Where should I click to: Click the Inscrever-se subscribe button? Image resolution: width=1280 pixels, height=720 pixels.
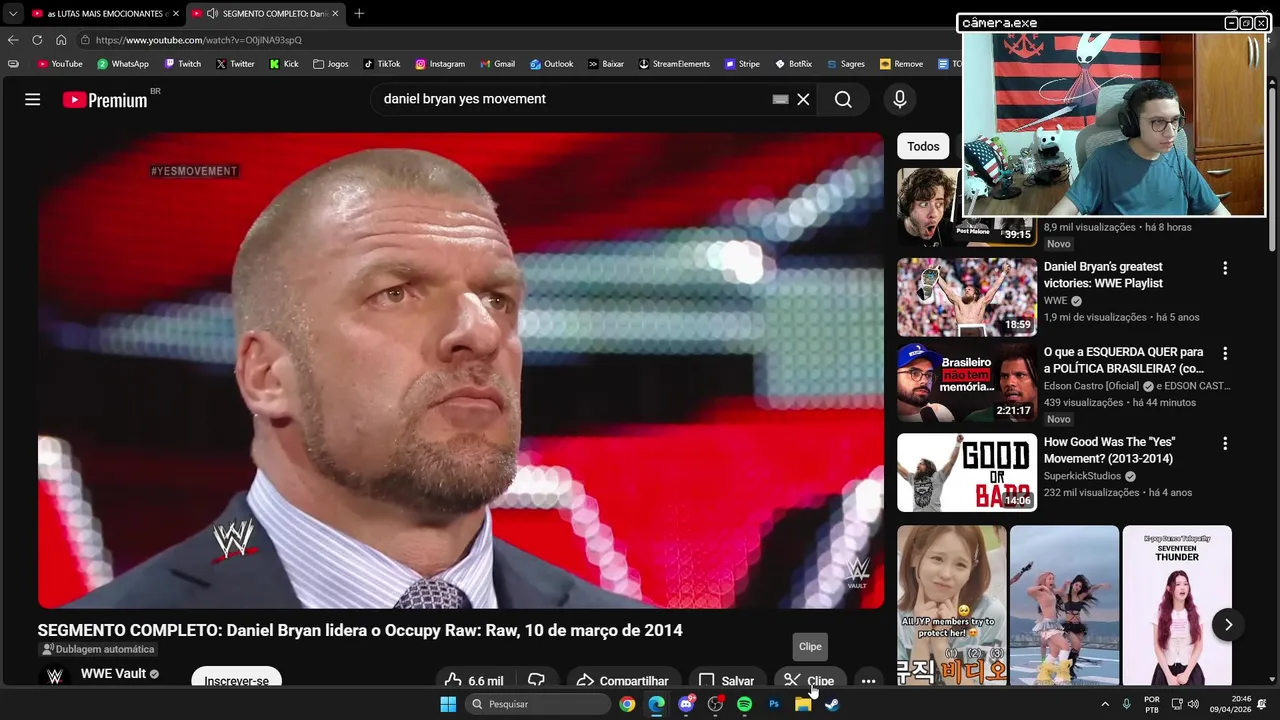[x=236, y=680]
